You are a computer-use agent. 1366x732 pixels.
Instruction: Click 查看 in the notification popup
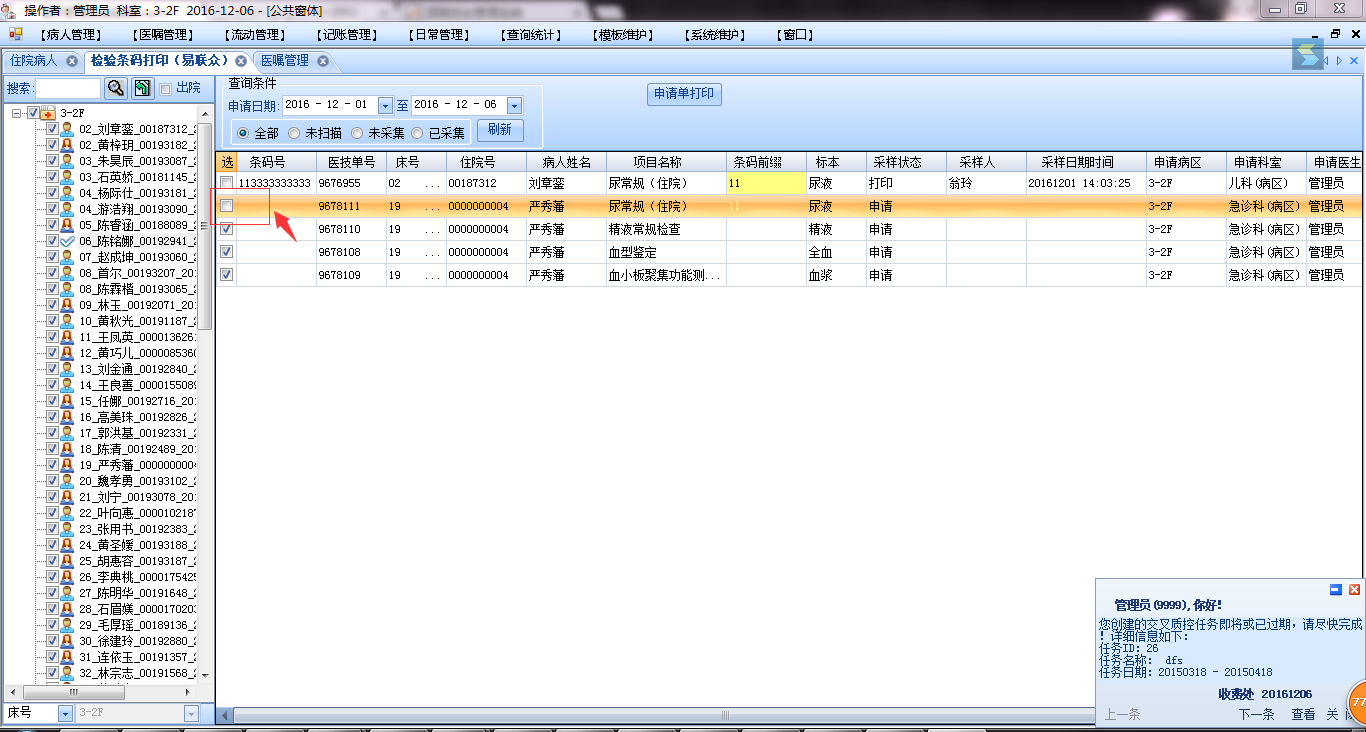1303,715
